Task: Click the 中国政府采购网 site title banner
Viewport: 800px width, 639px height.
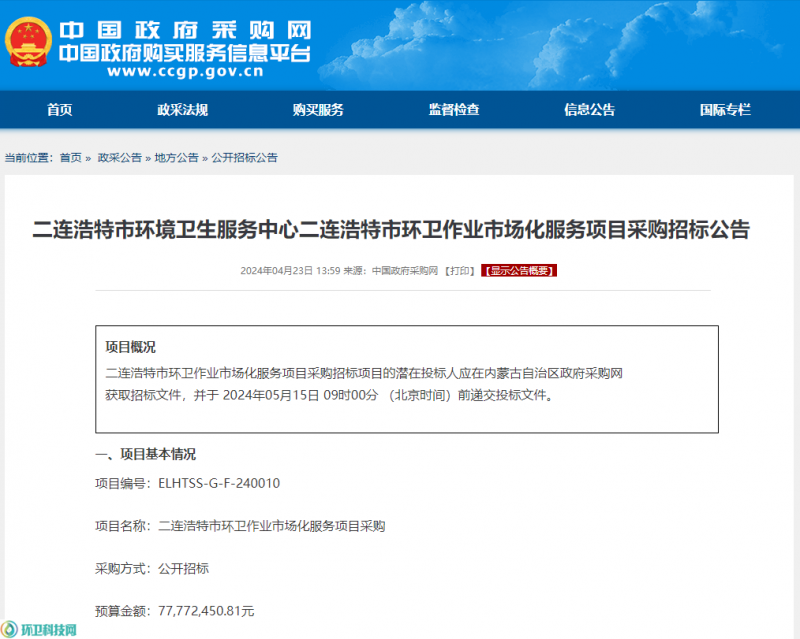Action: pyautogui.click(x=185, y=31)
